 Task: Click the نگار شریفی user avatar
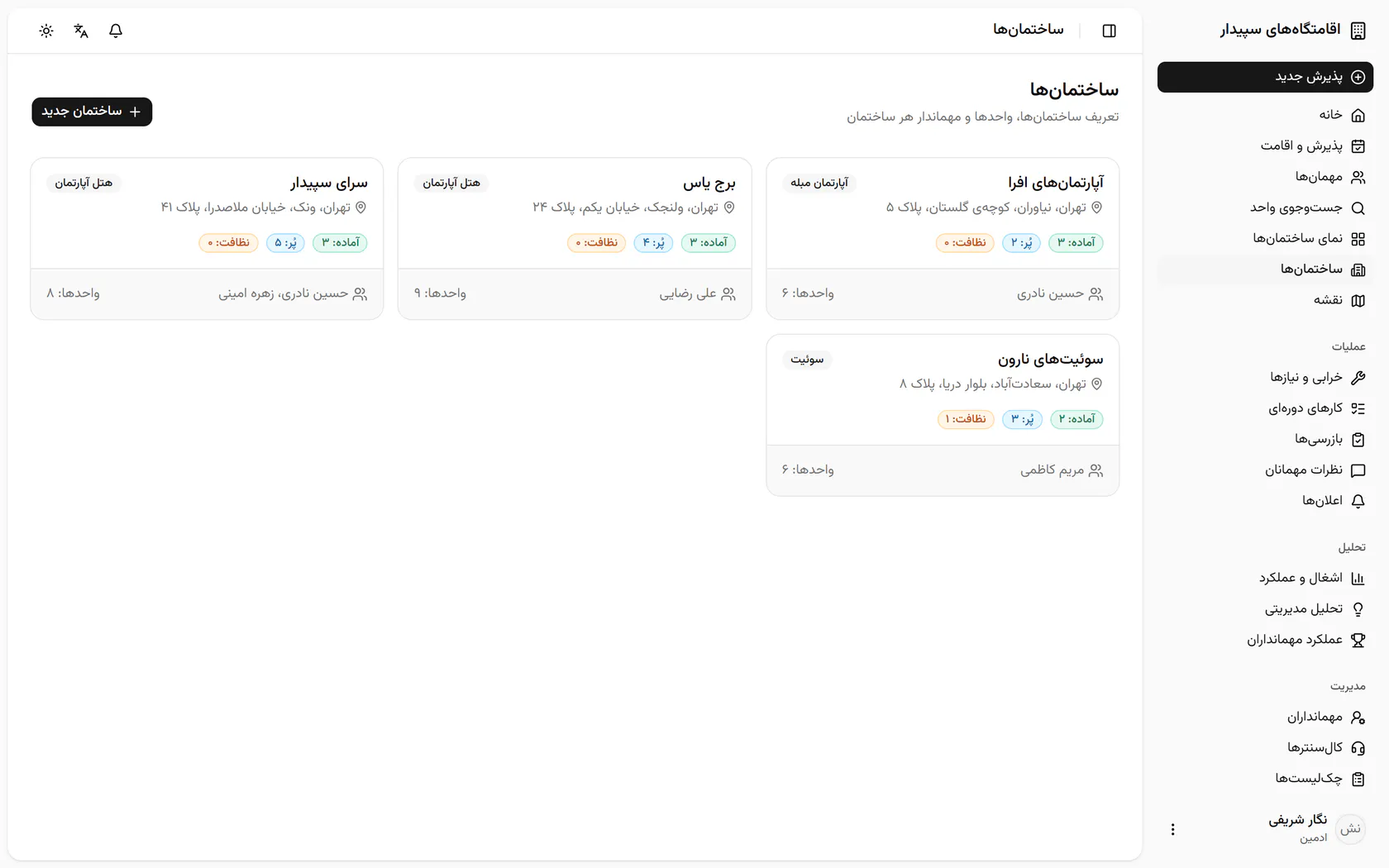coord(1350,829)
